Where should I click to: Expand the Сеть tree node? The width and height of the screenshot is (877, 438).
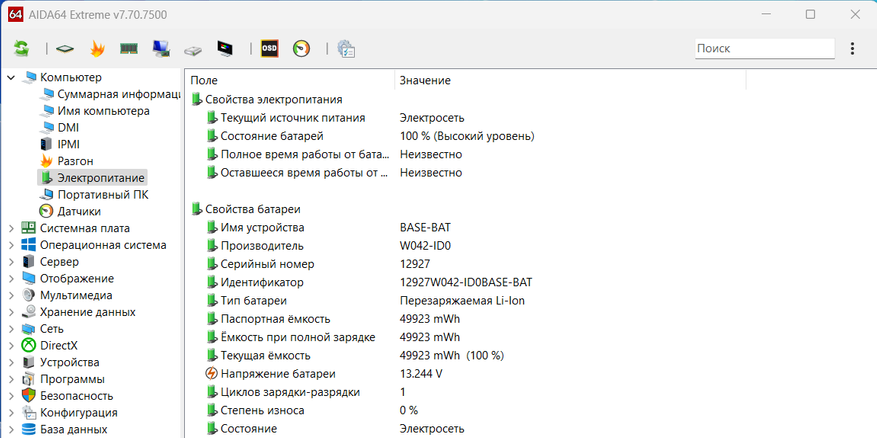coord(11,329)
